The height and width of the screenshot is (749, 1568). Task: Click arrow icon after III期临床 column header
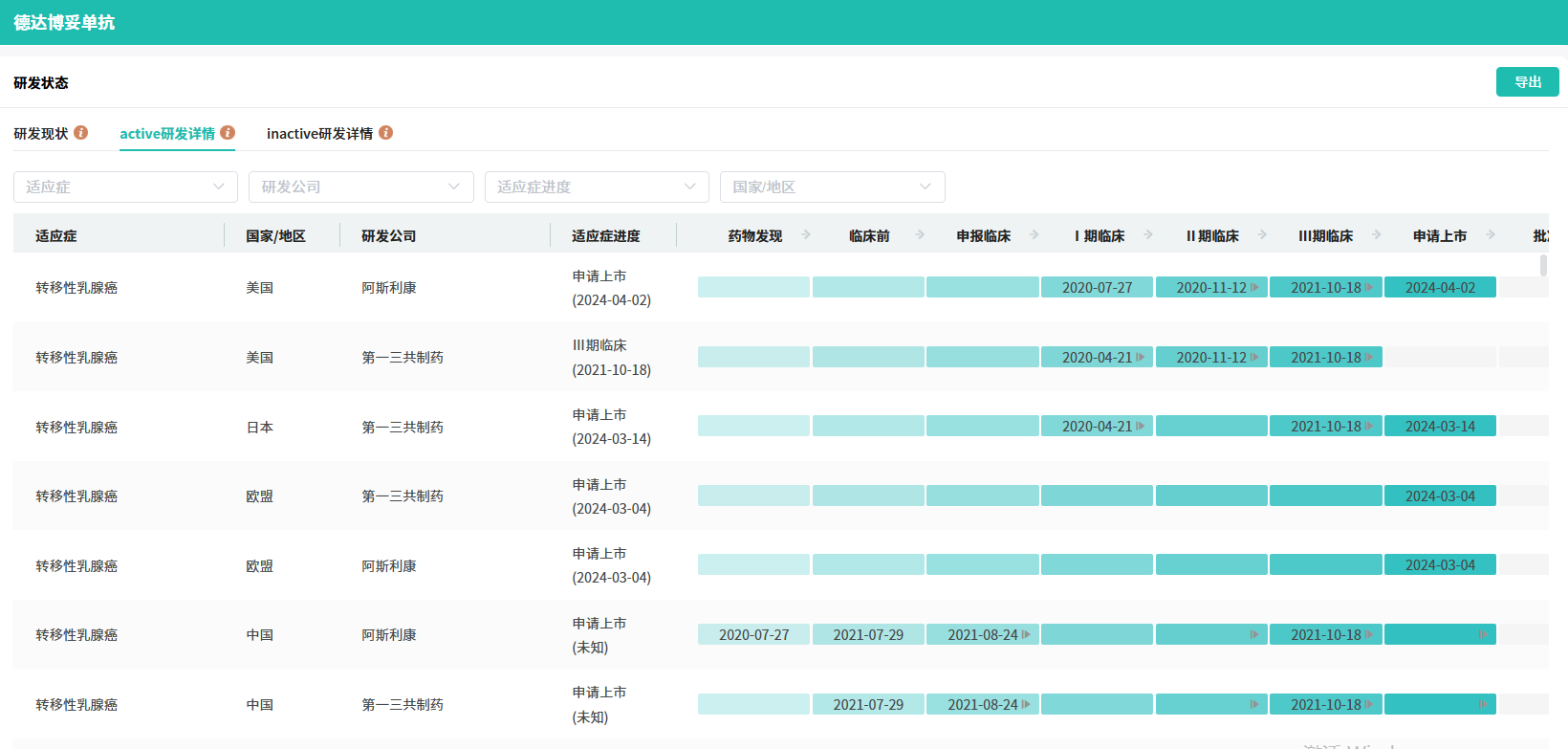(x=1377, y=234)
